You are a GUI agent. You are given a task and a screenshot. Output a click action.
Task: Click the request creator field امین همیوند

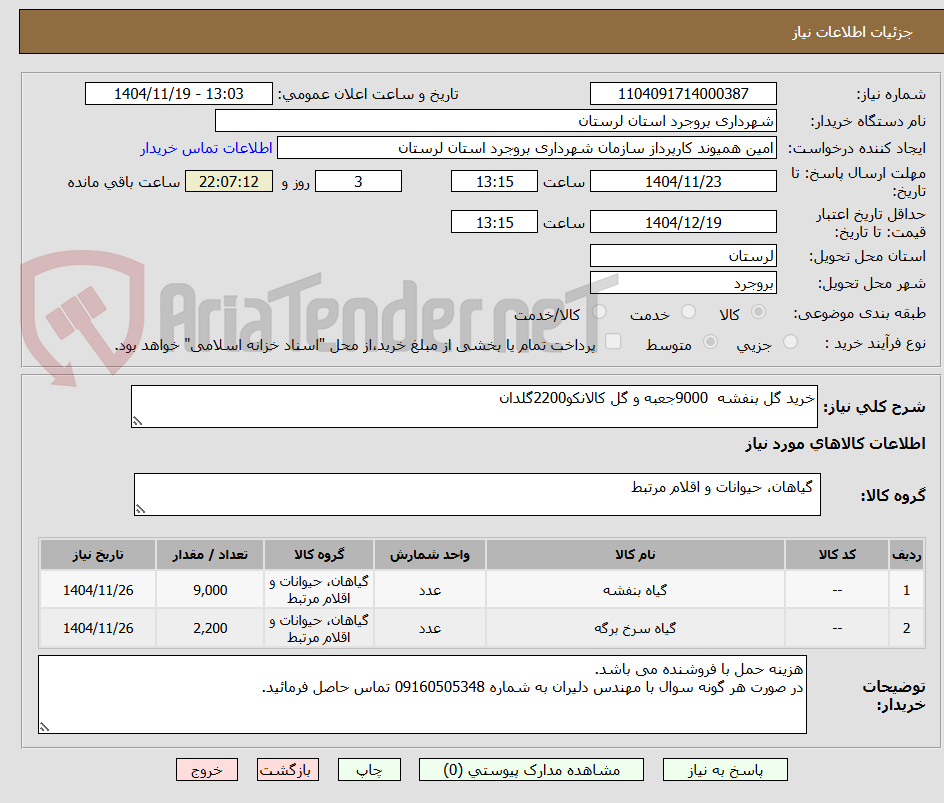(x=527, y=148)
